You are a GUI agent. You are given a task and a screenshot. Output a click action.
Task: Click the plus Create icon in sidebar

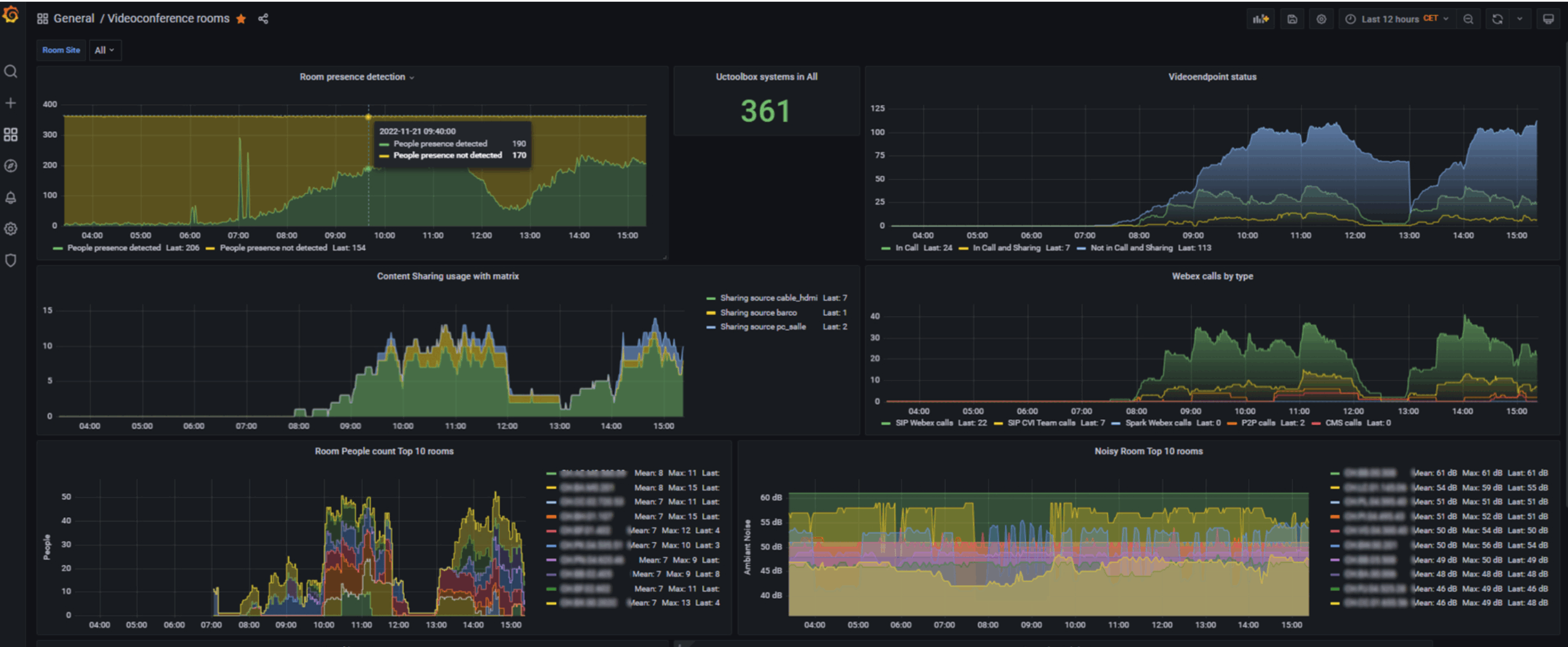pos(10,103)
